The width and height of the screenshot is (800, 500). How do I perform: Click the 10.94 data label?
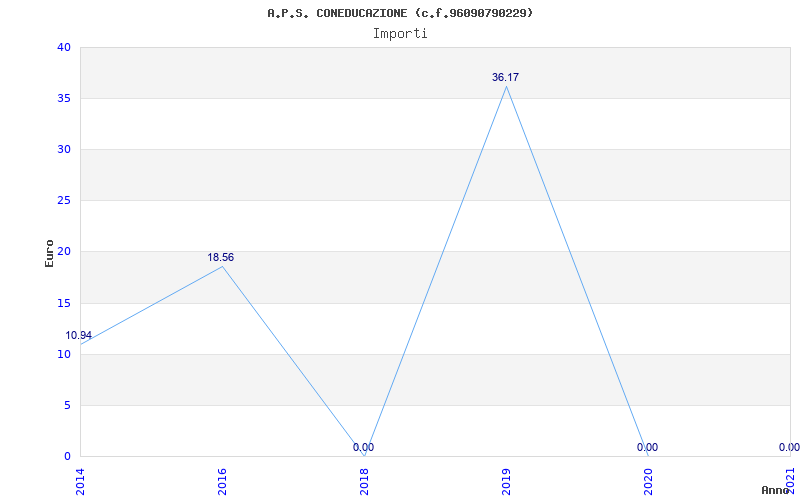click(79, 336)
